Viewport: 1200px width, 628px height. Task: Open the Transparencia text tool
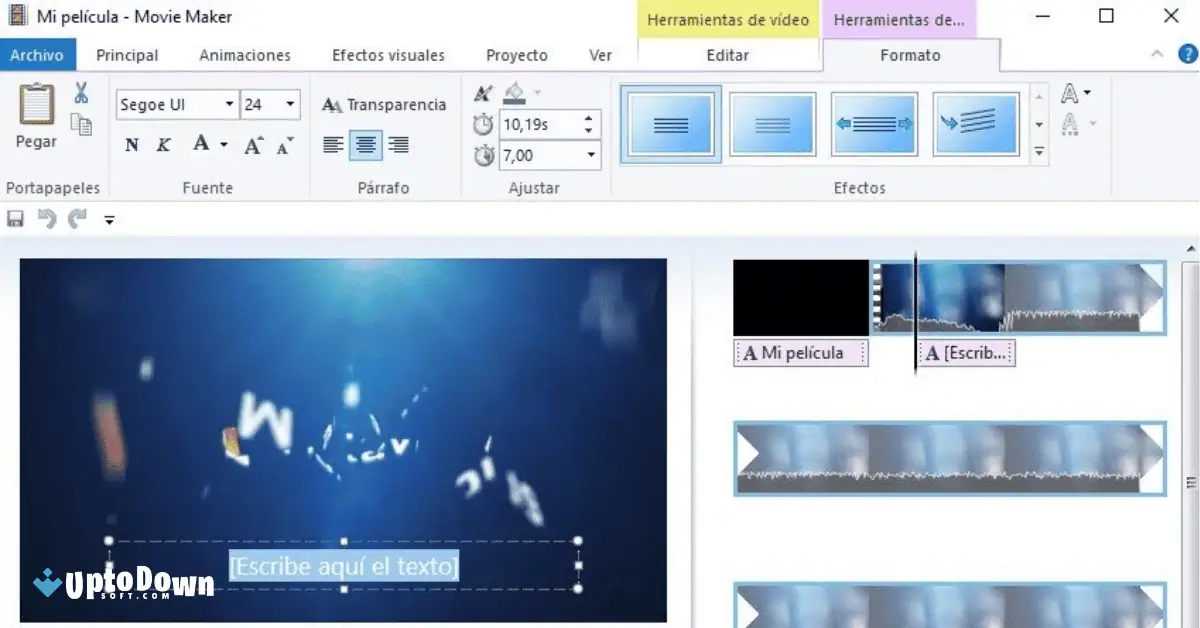[x=384, y=104]
